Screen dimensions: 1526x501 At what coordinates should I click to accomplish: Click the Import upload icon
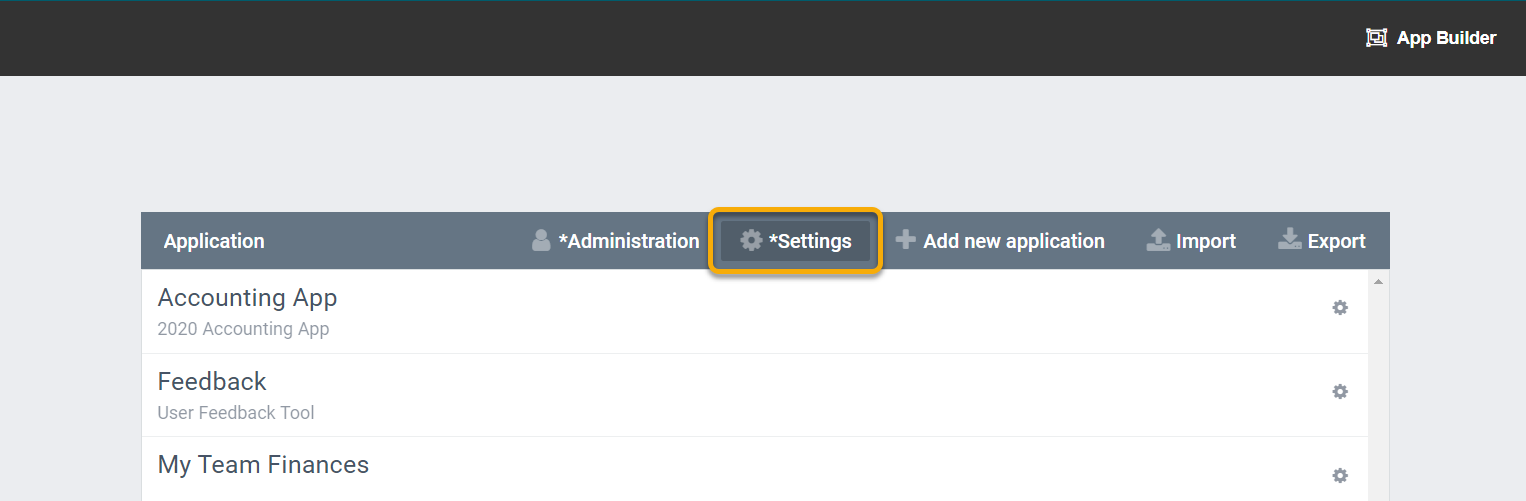pyautogui.click(x=1158, y=240)
